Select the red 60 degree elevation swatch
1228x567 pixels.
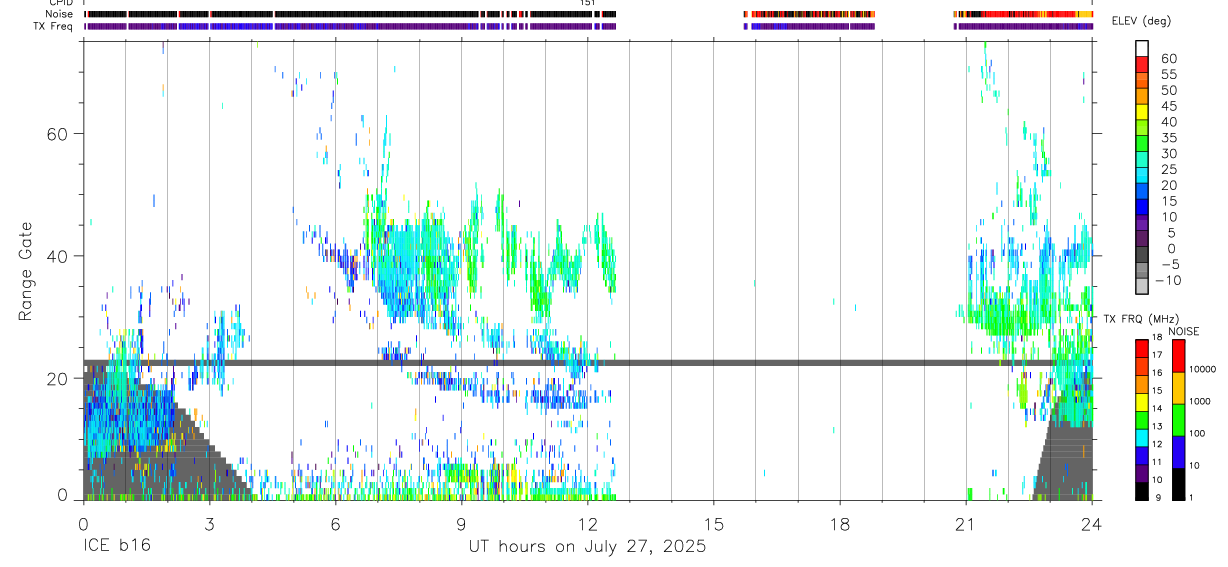(1141, 63)
